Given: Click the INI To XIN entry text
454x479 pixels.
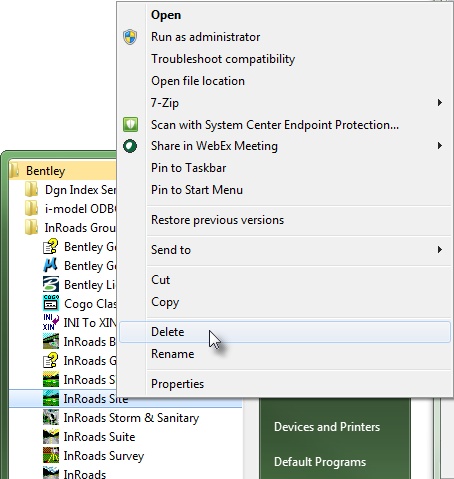Looking at the screenshot, I should coord(90,323).
